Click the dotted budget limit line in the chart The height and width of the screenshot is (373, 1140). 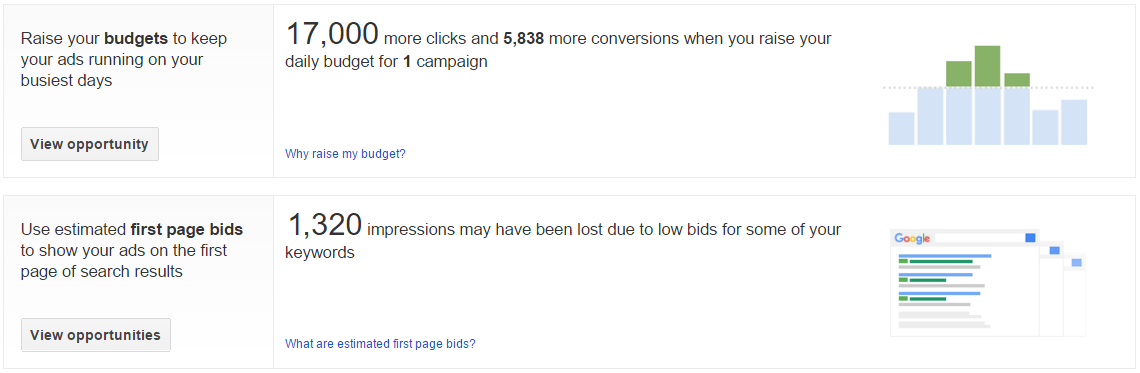pyautogui.click(x=988, y=87)
